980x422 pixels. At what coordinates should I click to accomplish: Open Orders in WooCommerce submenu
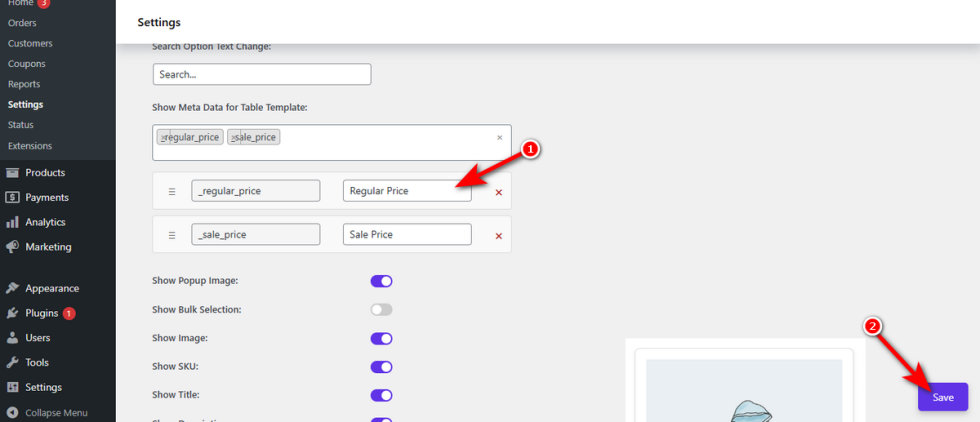pos(22,23)
